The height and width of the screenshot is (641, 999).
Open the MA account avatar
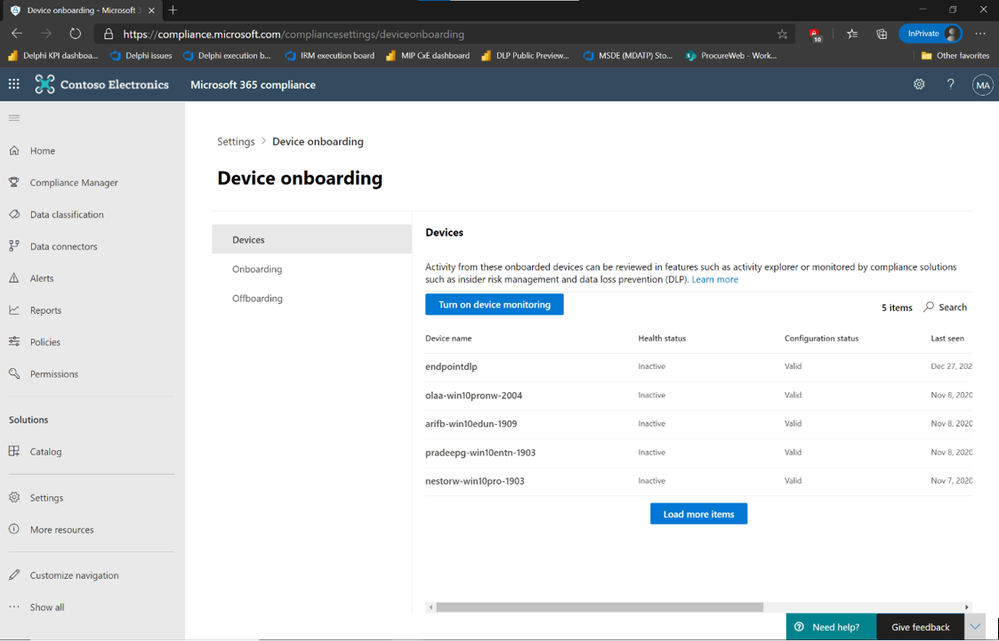pyautogui.click(x=982, y=85)
